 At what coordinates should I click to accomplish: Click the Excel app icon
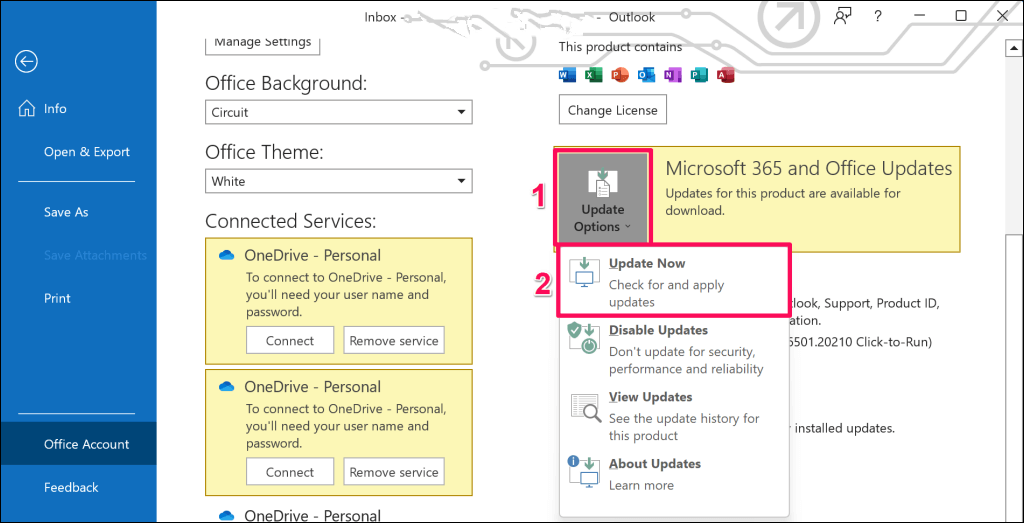pyautogui.click(x=594, y=75)
